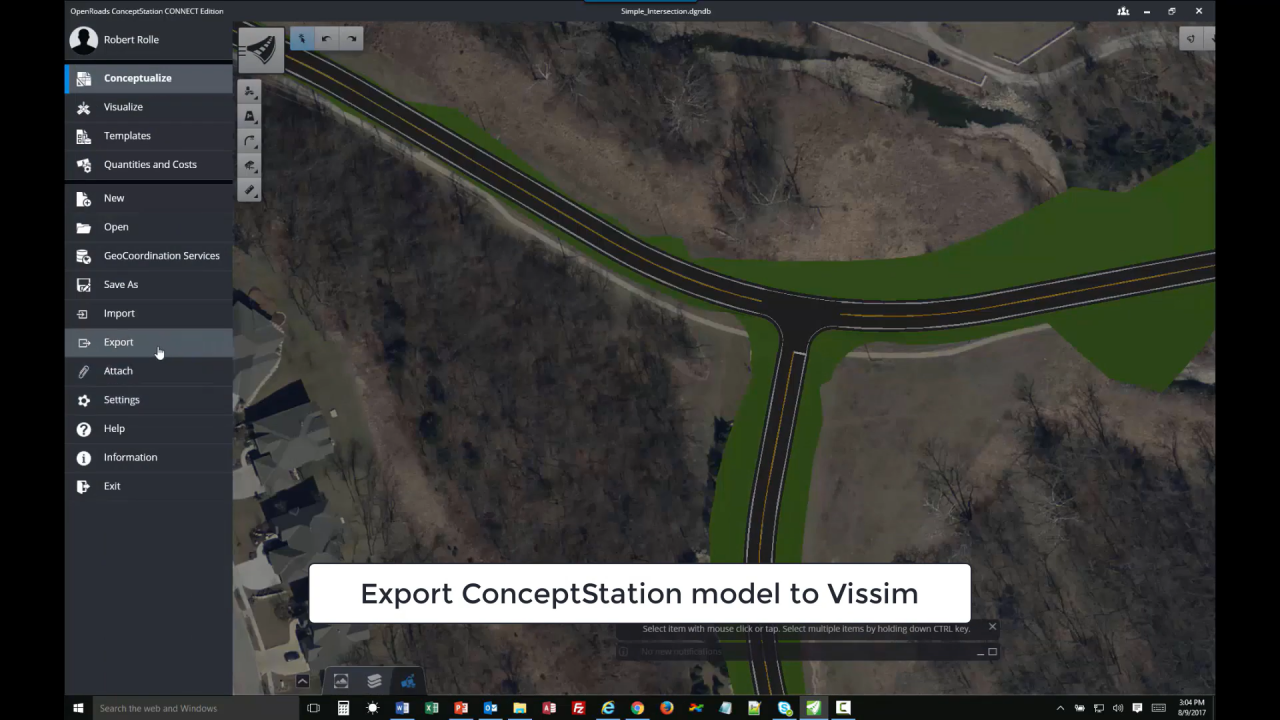1280x720 pixels.
Task: Click the blue terrain icon in the bottom tray
Action: pos(408,681)
